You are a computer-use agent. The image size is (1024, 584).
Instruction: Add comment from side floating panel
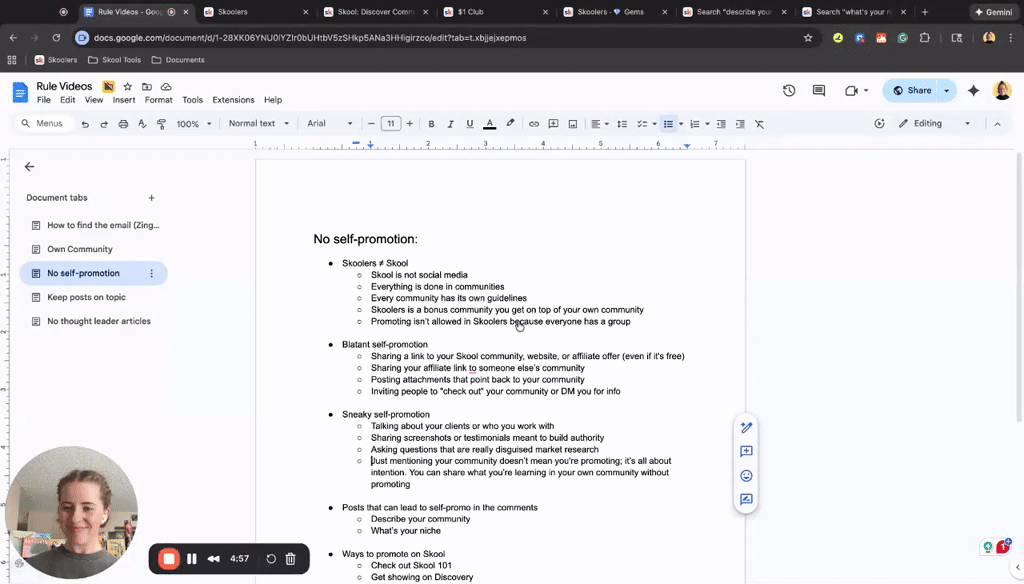point(746,451)
